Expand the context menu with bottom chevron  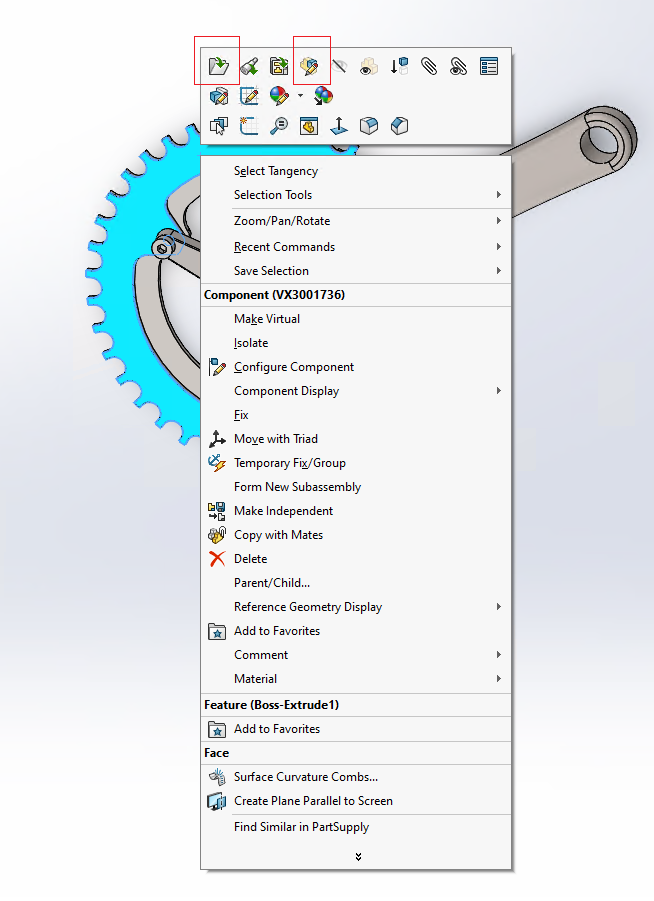(357, 857)
